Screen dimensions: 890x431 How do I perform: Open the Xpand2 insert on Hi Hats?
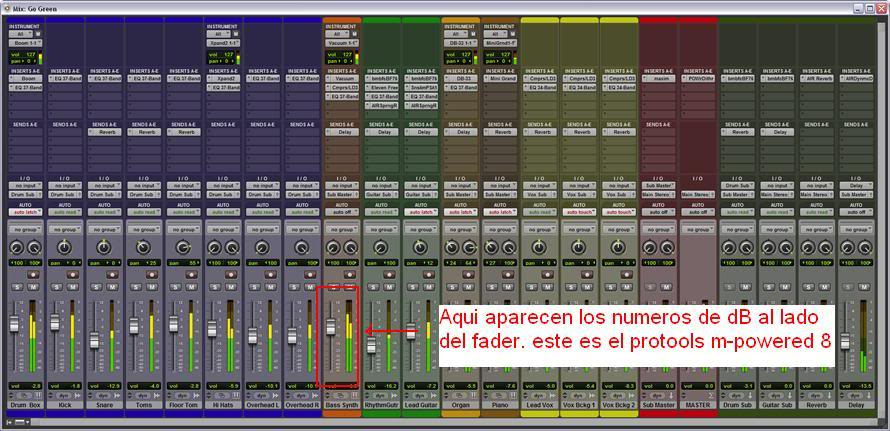(222, 78)
